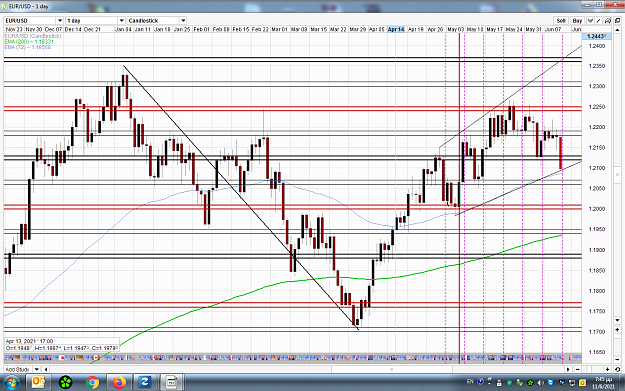Image resolution: width=625 pixels, height=391 pixels.
Task: Click the system clock showing 11/6/2021
Action: (603, 383)
